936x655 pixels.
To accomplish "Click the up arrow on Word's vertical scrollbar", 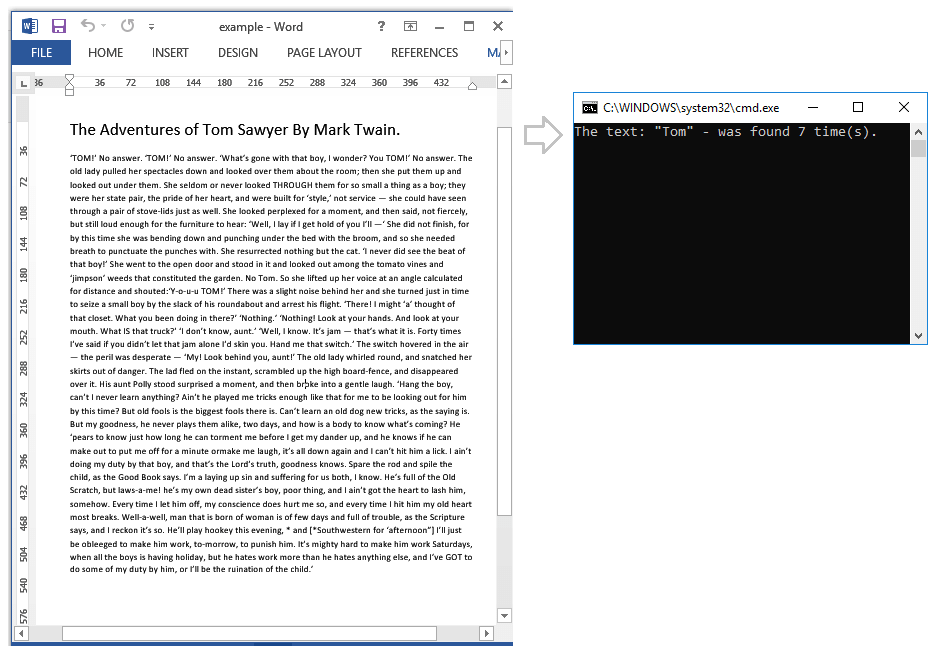I will point(504,82).
